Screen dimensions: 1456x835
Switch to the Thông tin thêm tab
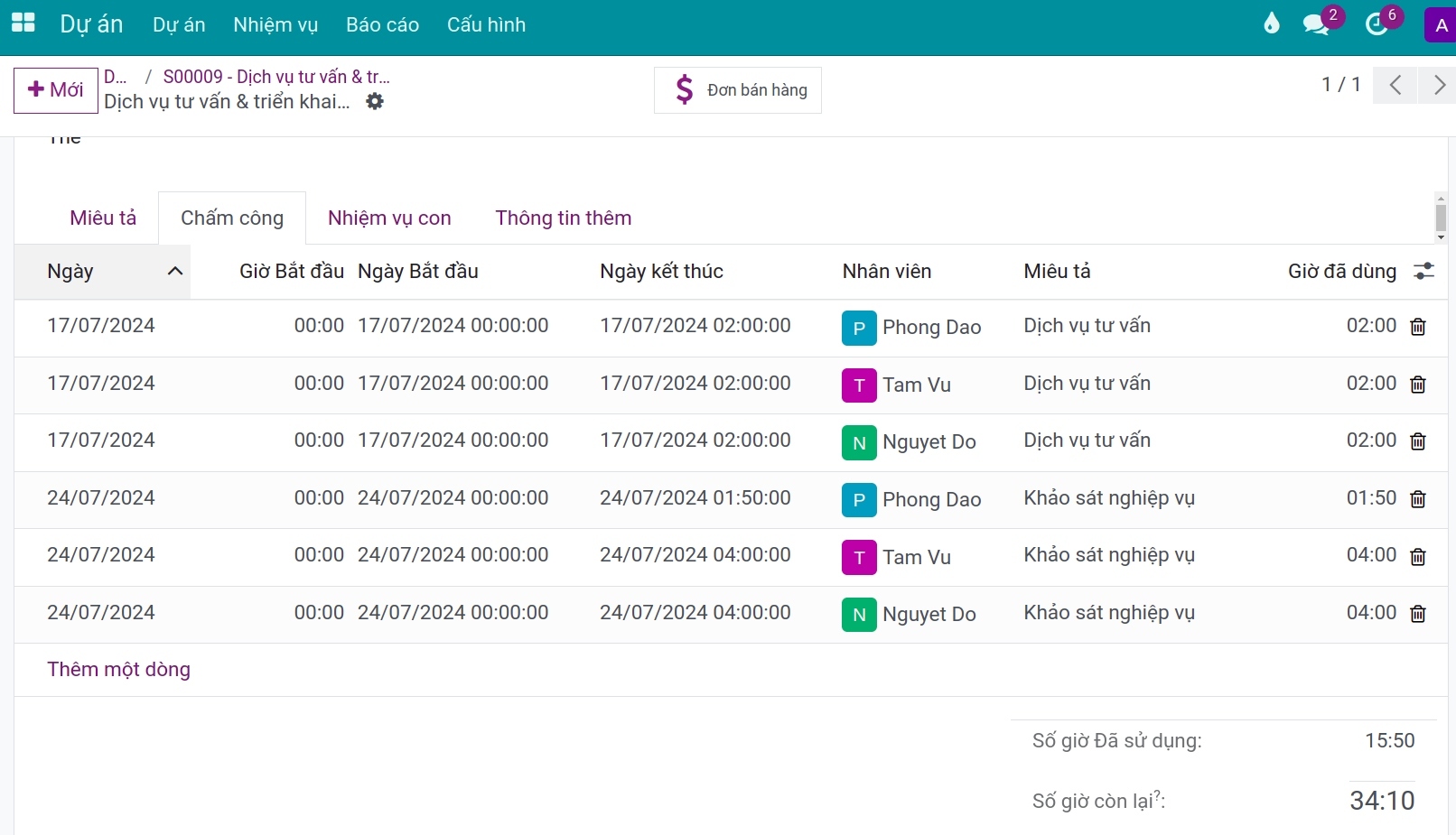pos(564,218)
